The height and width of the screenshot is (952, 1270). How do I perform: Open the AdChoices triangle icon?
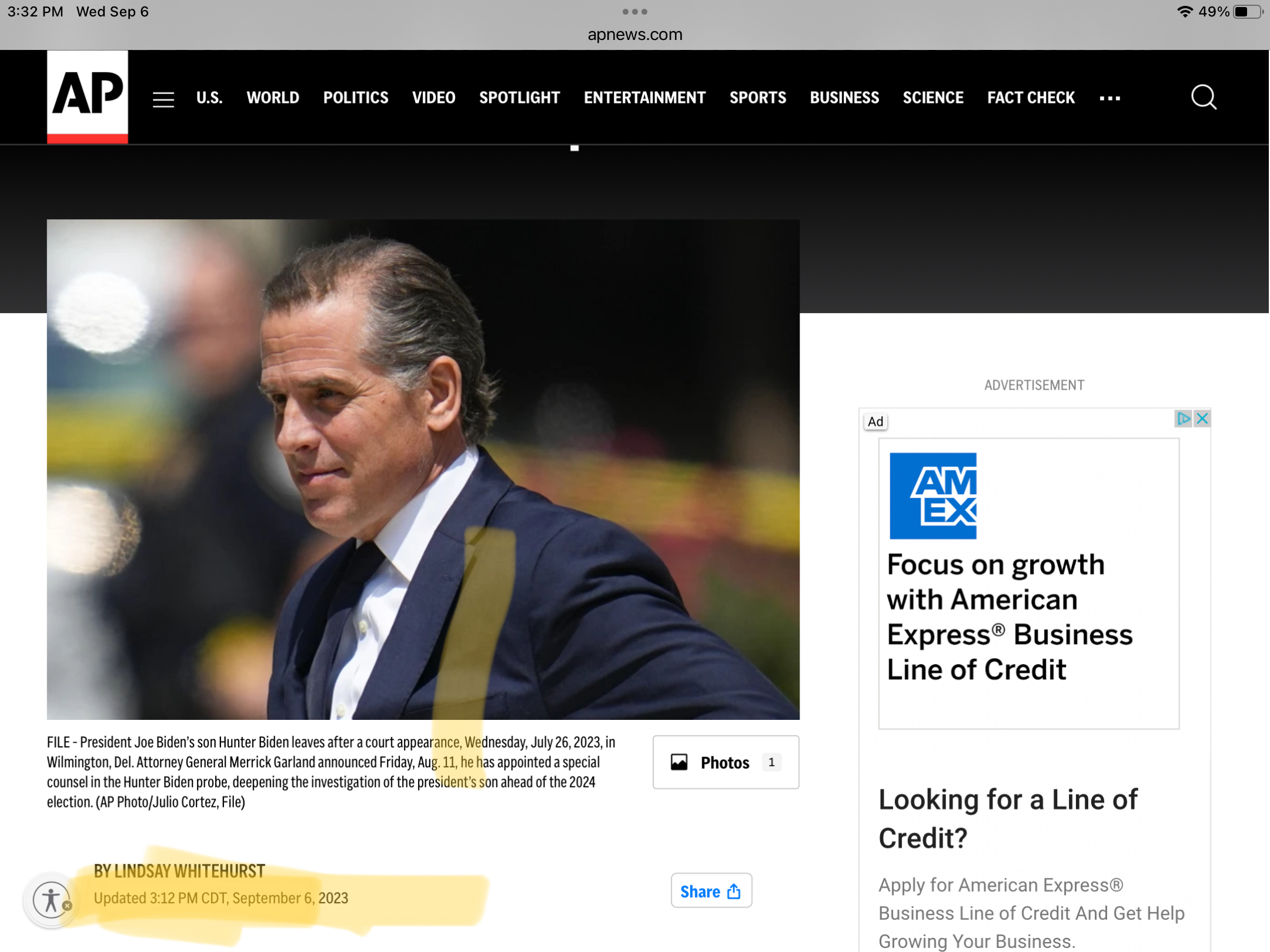pos(1183,418)
